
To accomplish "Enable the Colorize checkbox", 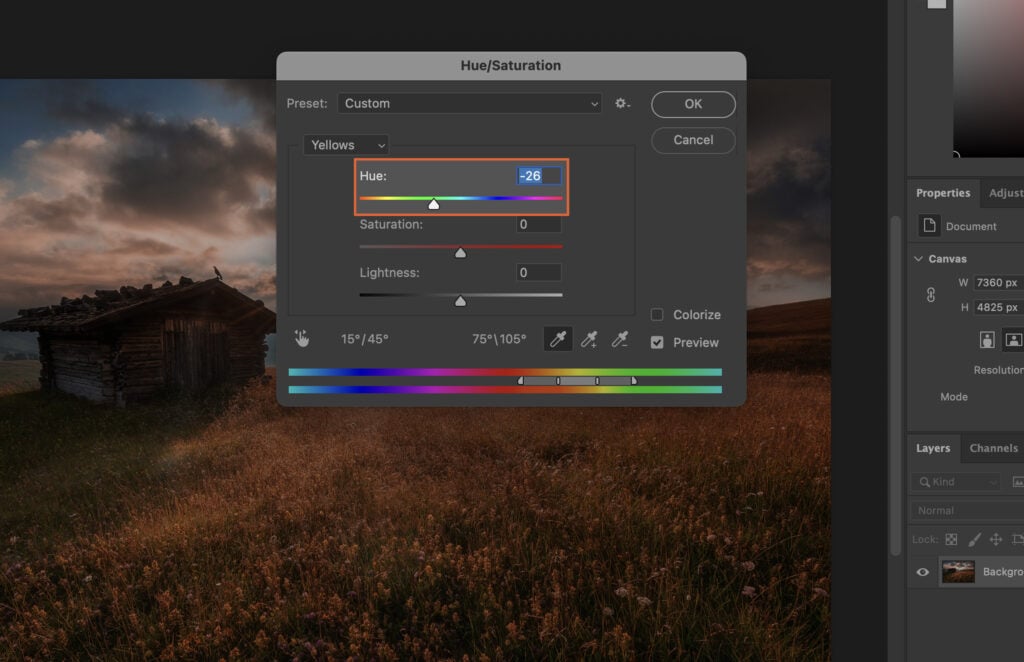I will click(x=657, y=314).
